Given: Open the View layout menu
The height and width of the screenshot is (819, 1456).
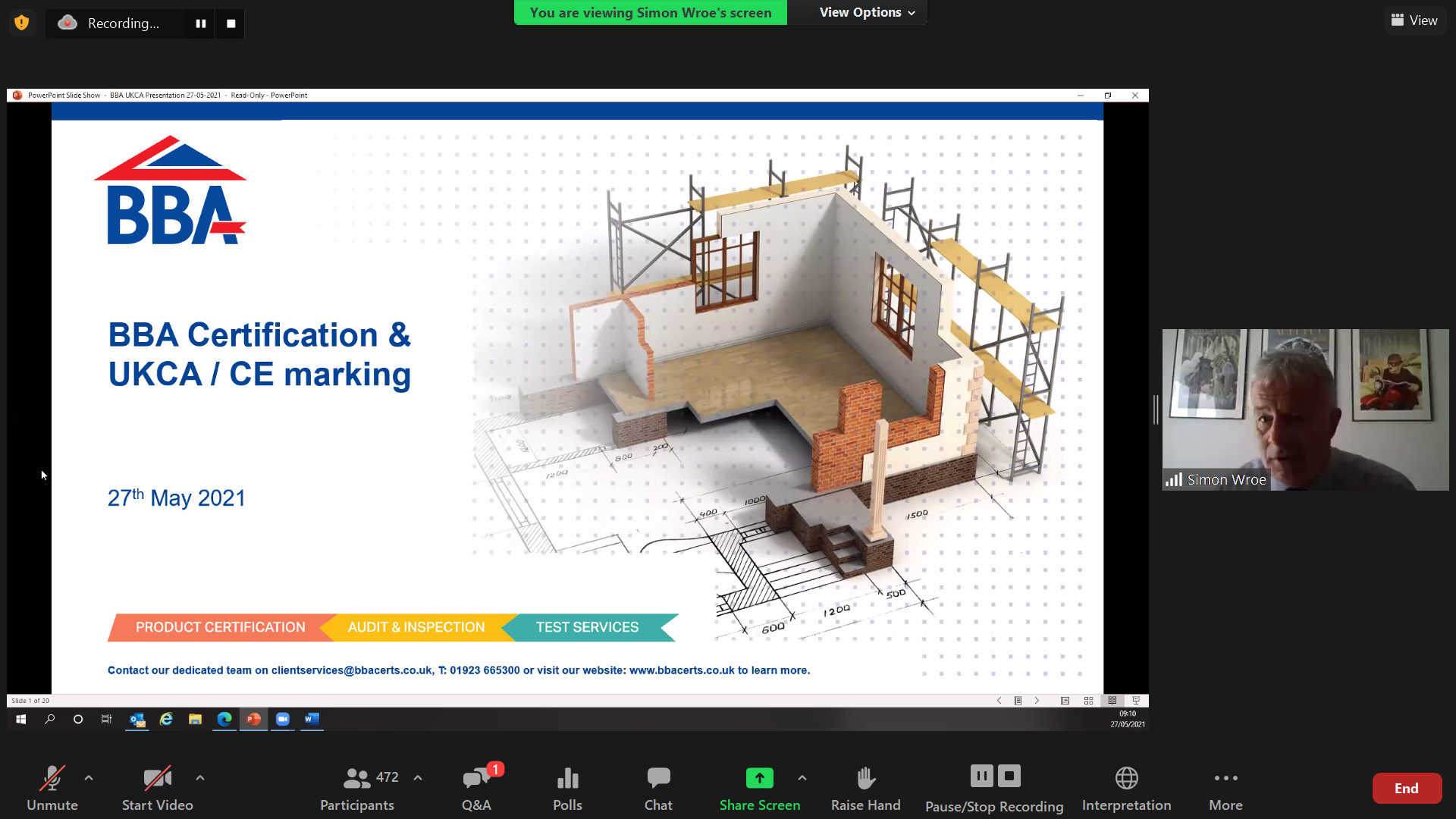Looking at the screenshot, I should coord(1414,20).
